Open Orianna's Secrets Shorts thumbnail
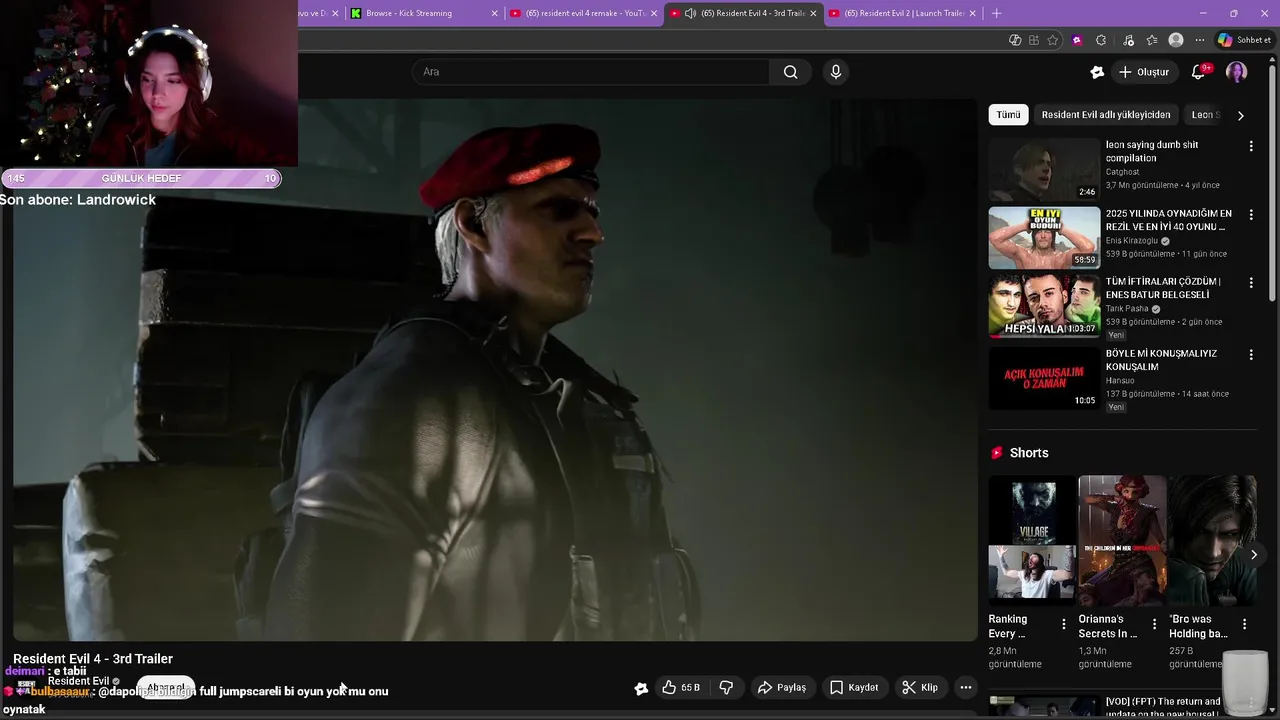 1122,540
